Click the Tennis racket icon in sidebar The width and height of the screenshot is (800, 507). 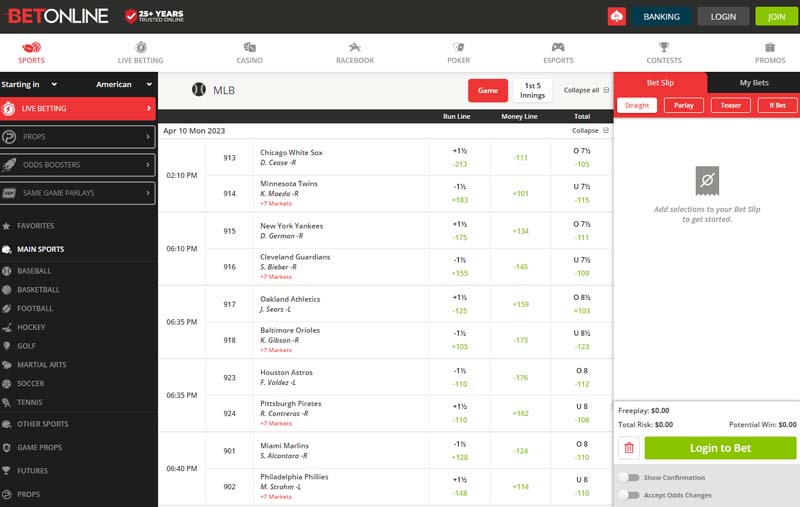7,402
